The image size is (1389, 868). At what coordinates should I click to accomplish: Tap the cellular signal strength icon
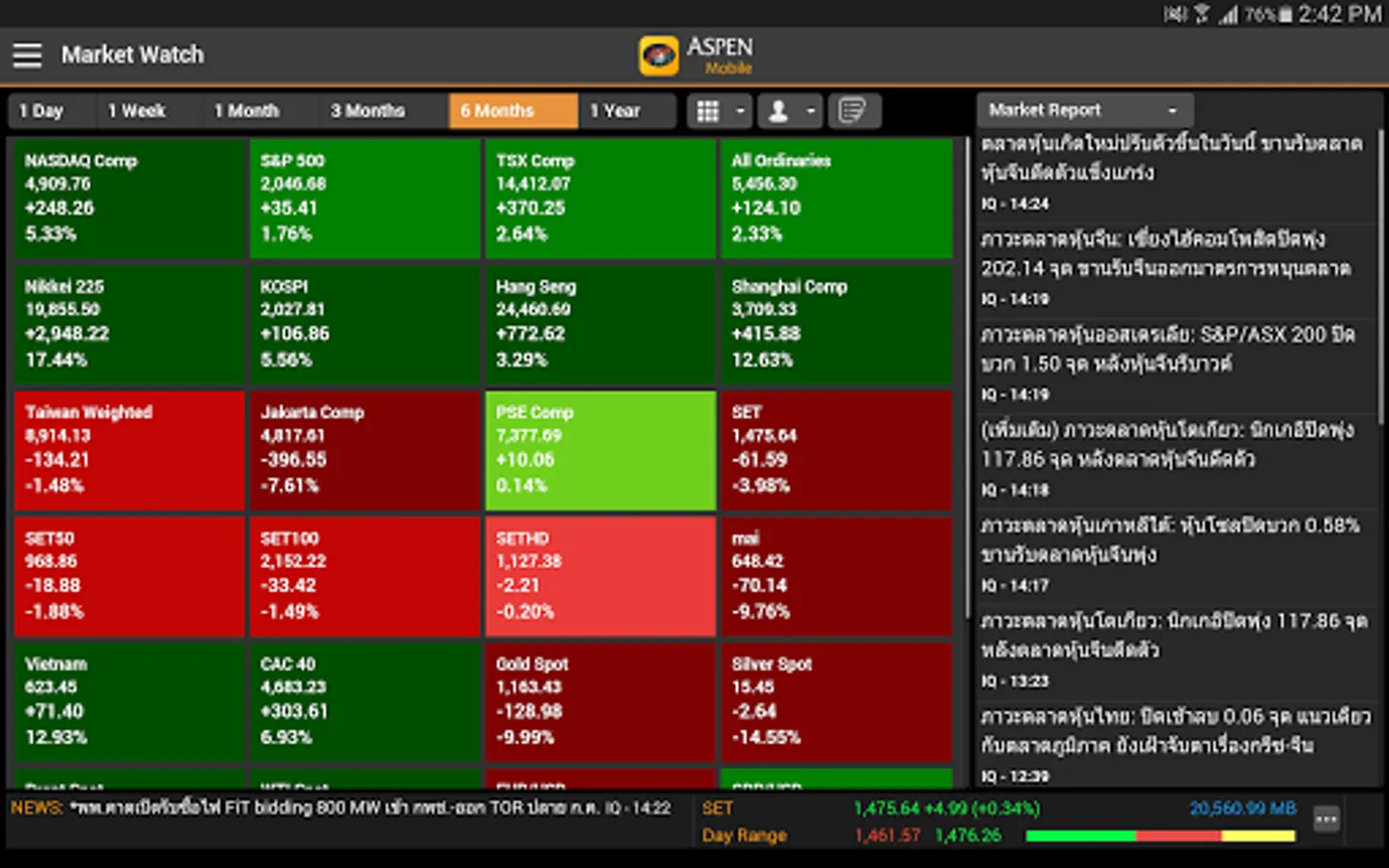pos(1228,14)
